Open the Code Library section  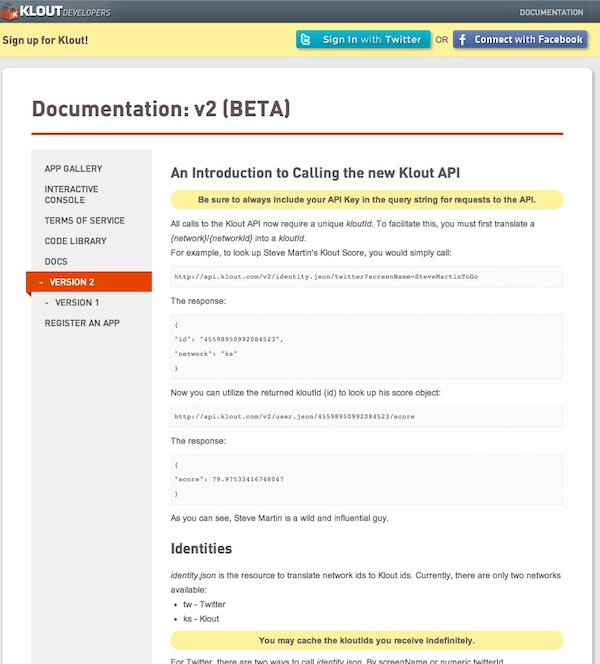coord(75,241)
